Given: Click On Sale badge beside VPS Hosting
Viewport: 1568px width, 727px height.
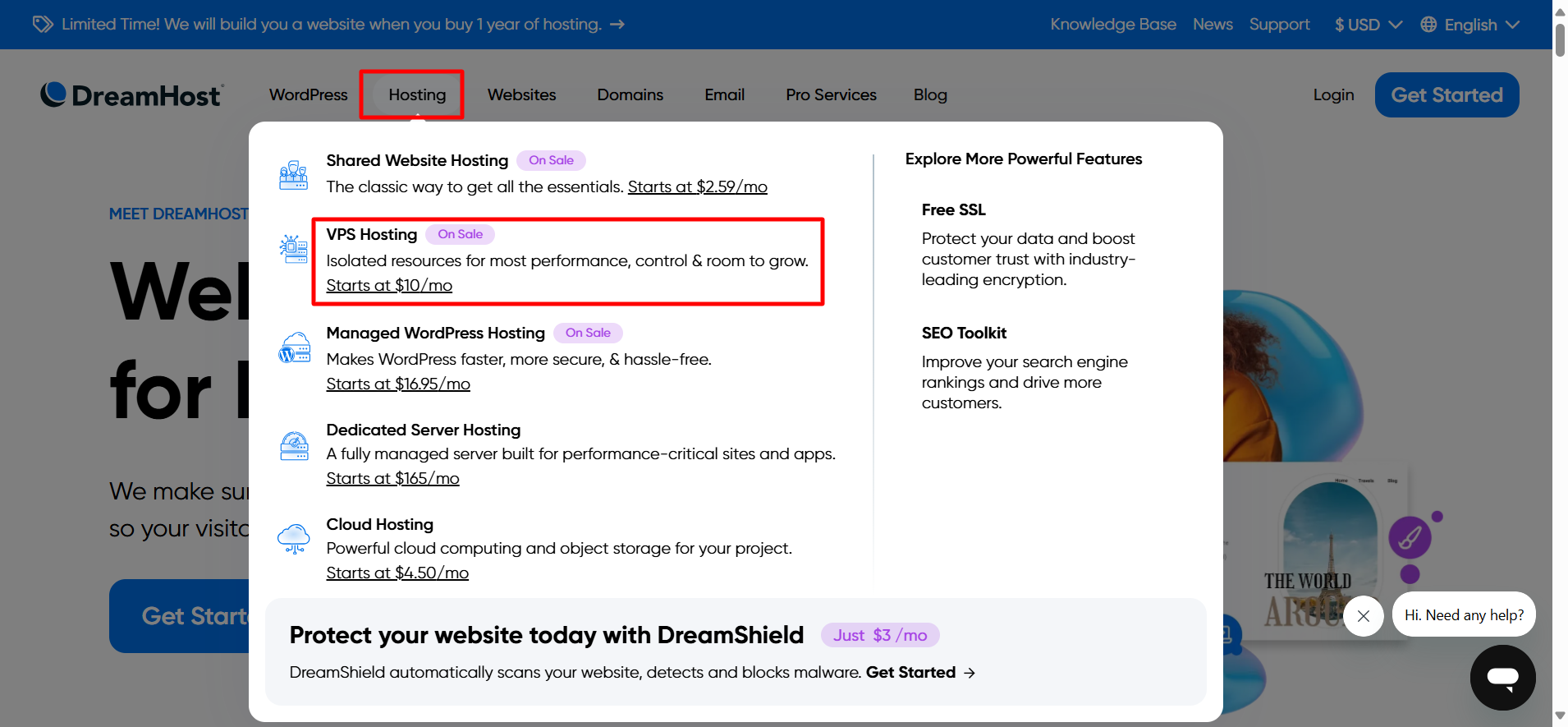Looking at the screenshot, I should point(460,234).
